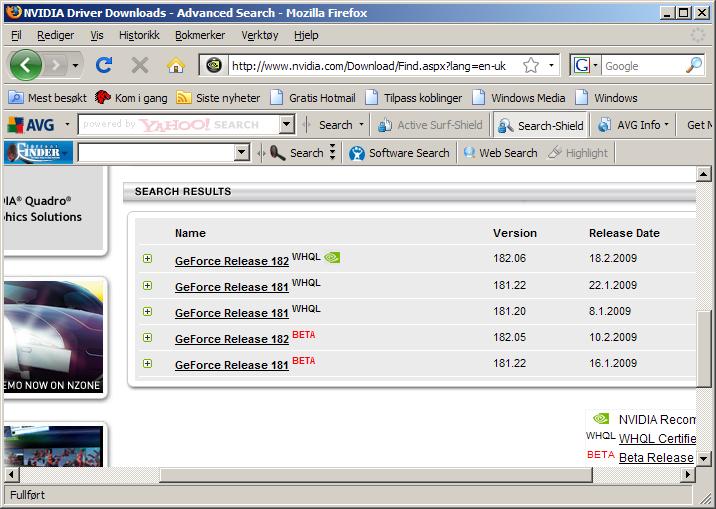Open the Finder Search options chevron
The width and height of the screenshot is (716, 509).
point(332,152)
